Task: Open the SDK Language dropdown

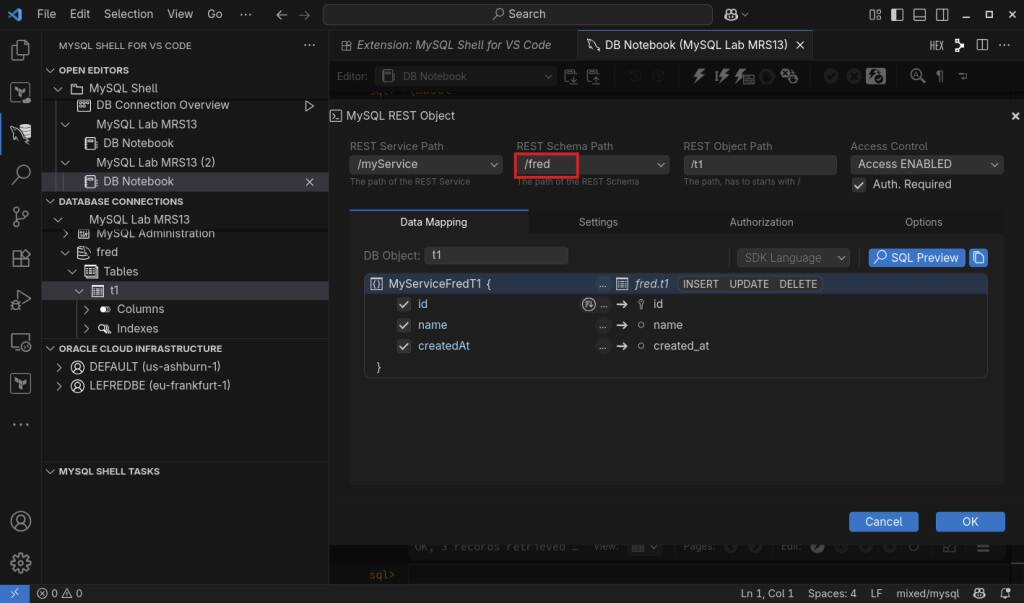Action: pyautogui.click(x=793, y=258)
